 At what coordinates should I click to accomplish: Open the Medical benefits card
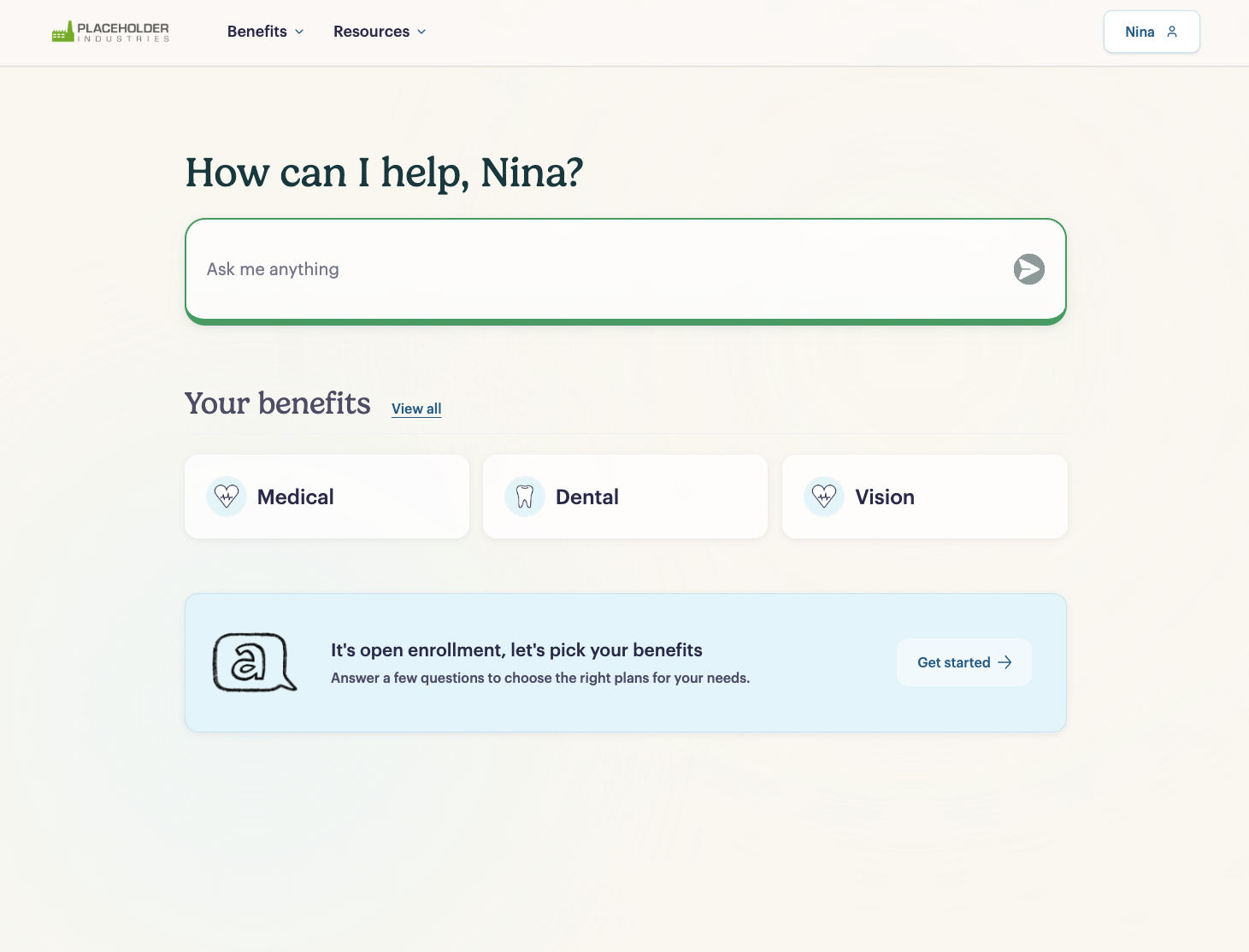click(327, 496)
